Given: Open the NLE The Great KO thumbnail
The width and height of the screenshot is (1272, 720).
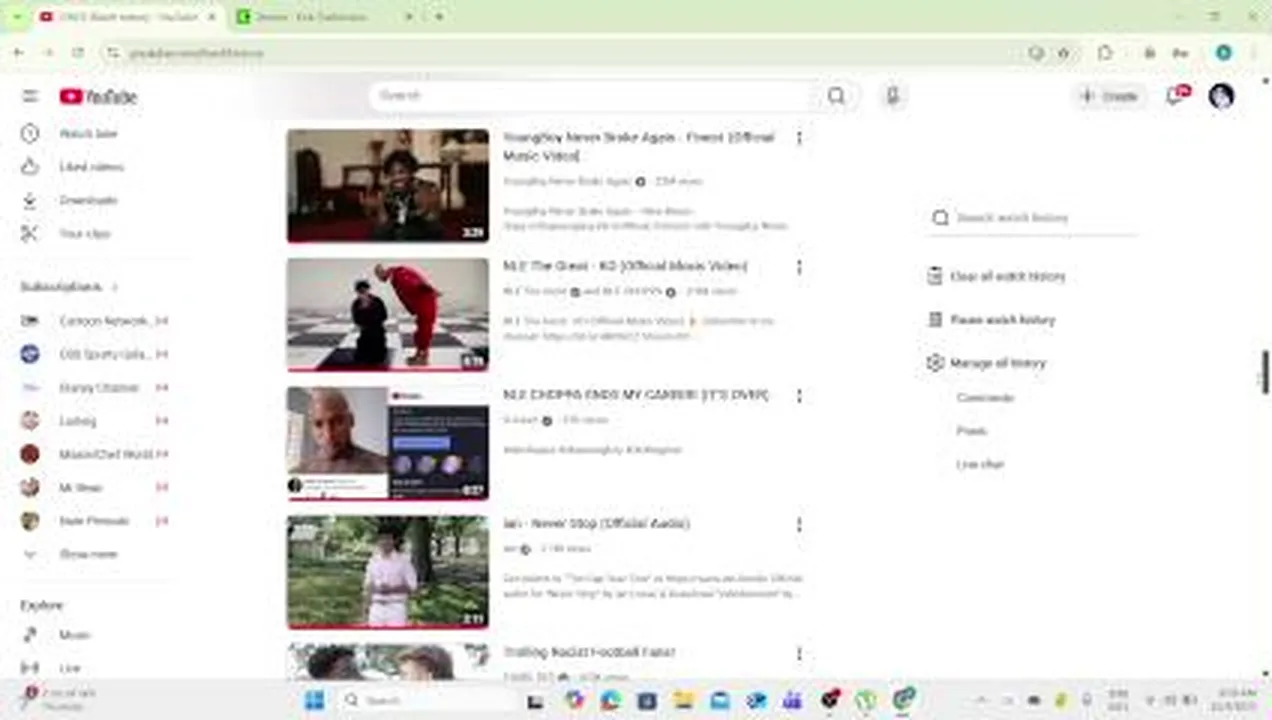Looking at the screenshot, I should tap(388, 315).
